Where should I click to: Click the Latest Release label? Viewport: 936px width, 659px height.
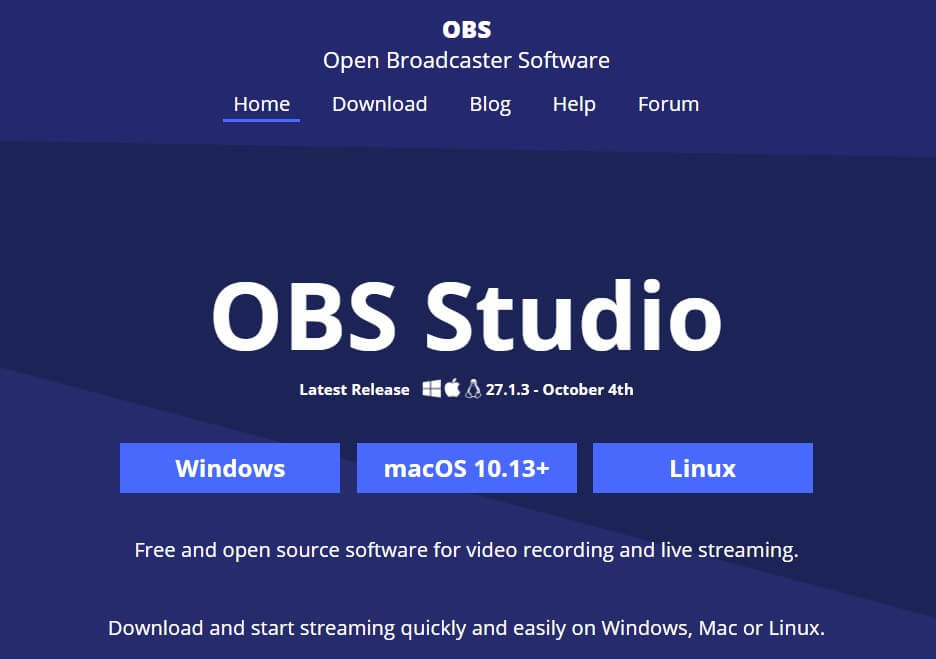(x=354, y=390)
